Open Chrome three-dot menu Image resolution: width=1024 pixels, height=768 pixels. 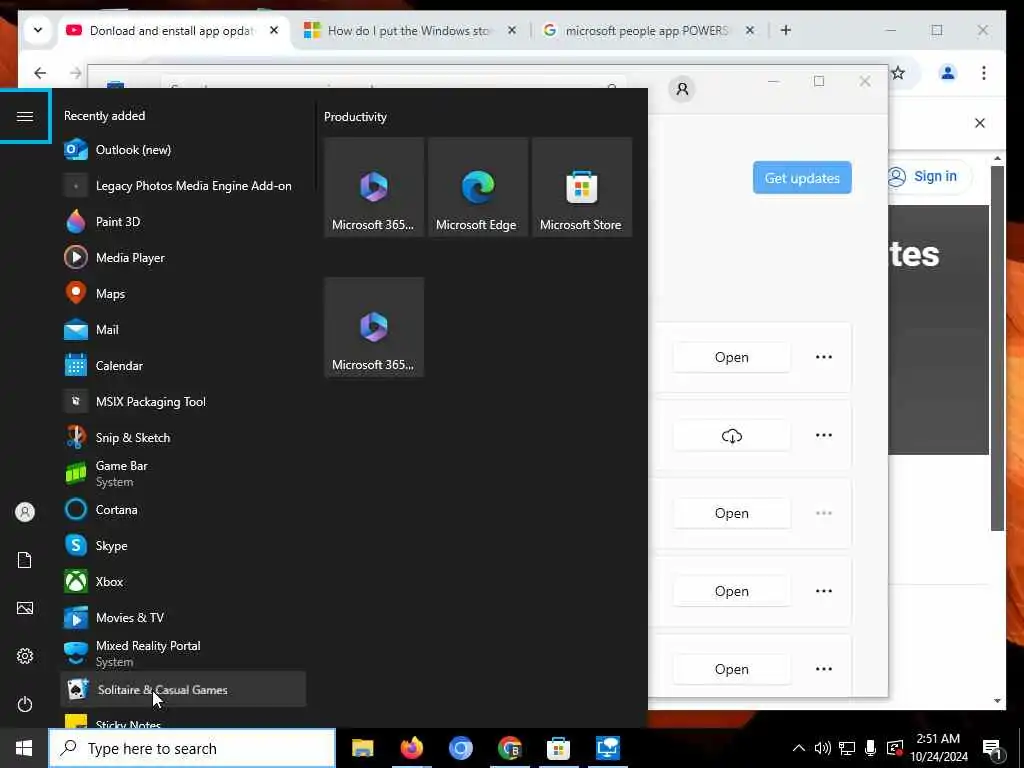click(x=984, y=73)
